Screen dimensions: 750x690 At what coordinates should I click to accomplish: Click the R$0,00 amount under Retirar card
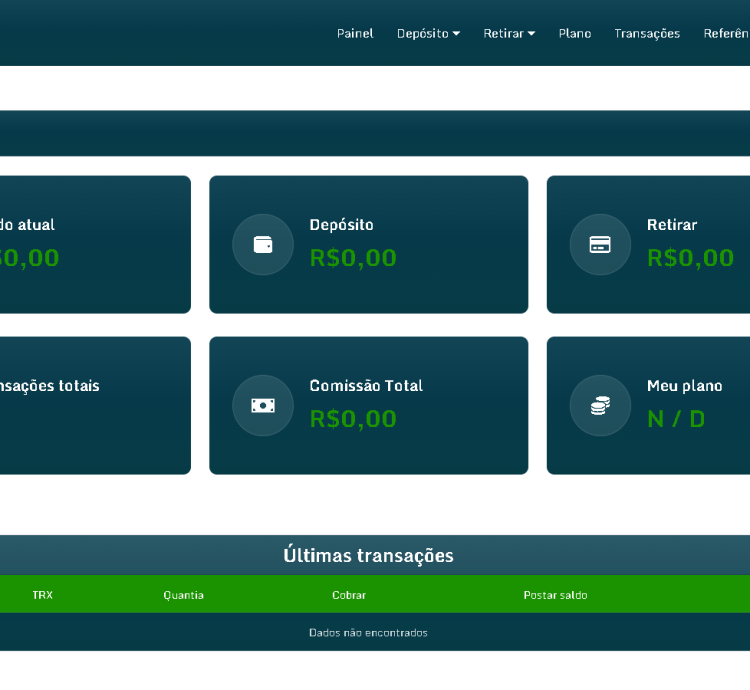[x=690, y=258]
